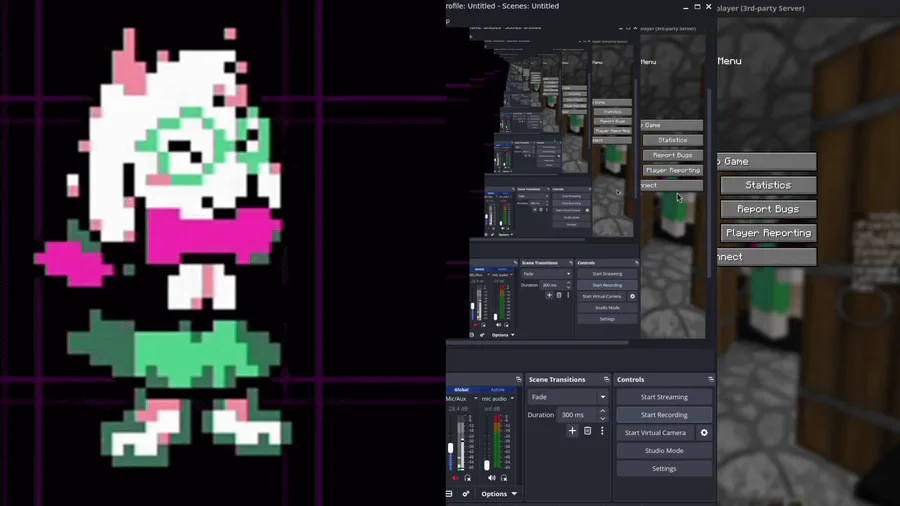Screen dimensions: 900x506
Task: Close the OBS window
Action: [x=709, y=7]
